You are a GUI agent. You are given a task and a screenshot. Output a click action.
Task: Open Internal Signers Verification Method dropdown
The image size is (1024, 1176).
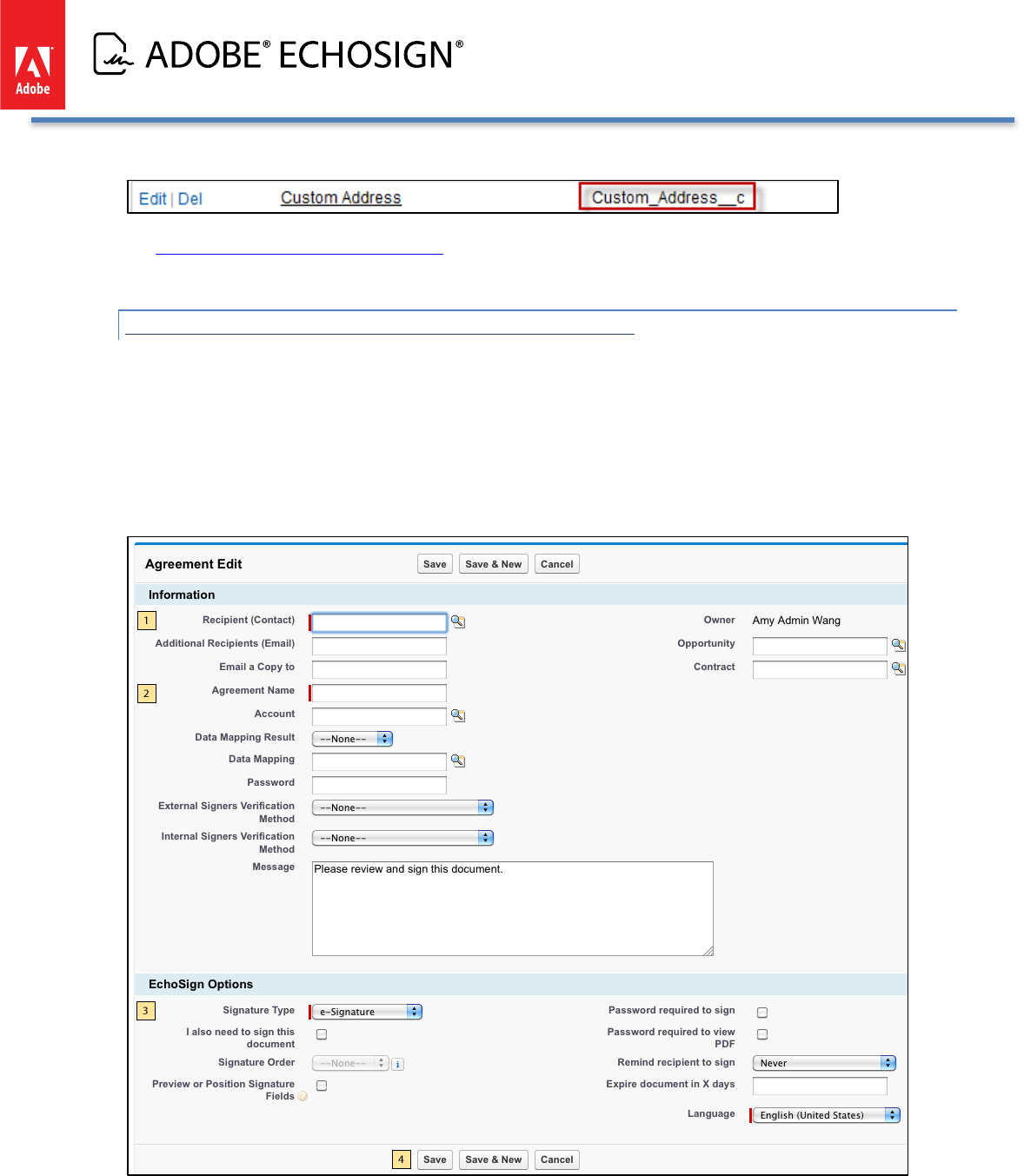tap(402, 838)
